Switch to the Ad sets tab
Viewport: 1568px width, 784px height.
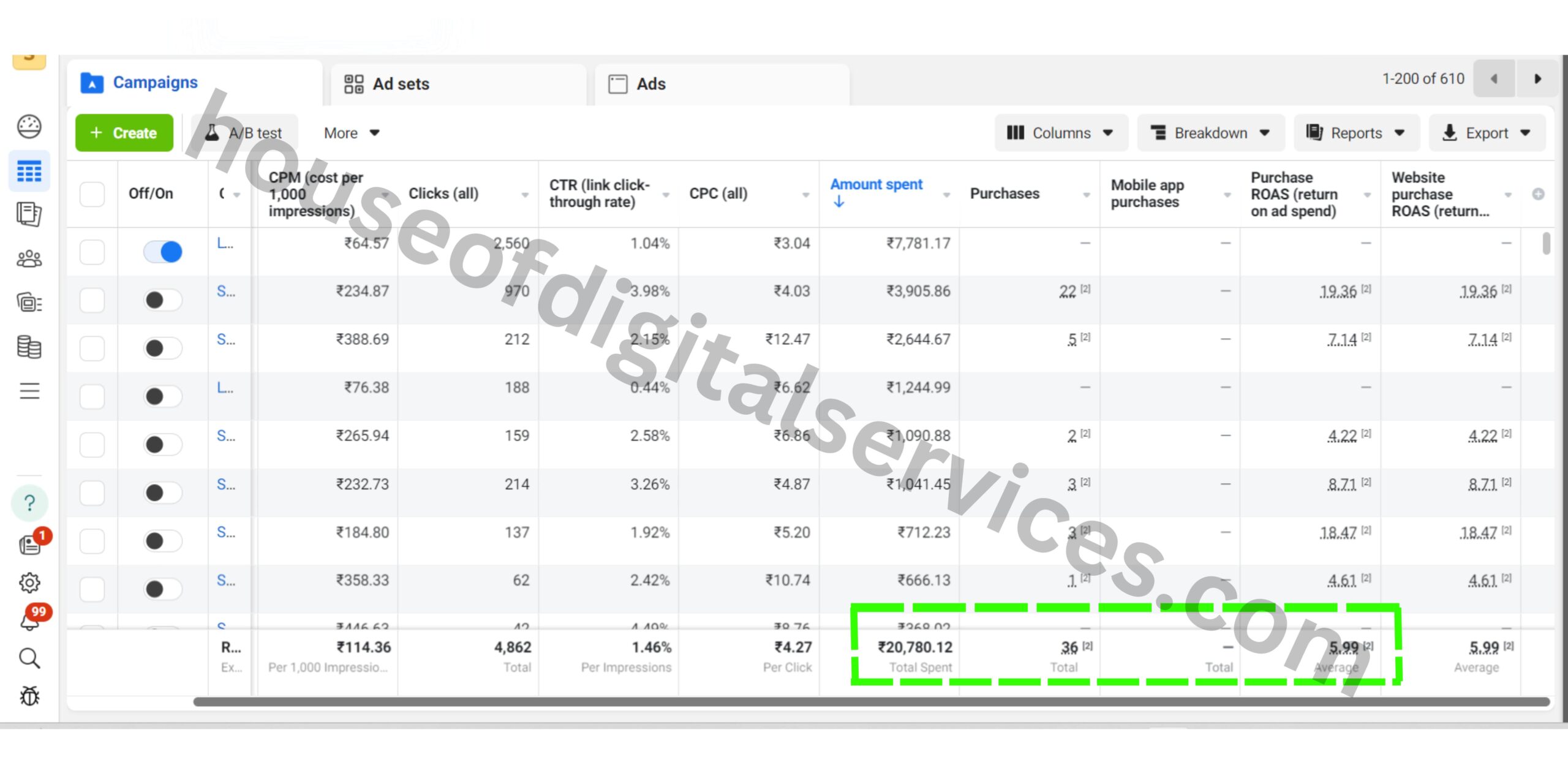click(458, 84)
